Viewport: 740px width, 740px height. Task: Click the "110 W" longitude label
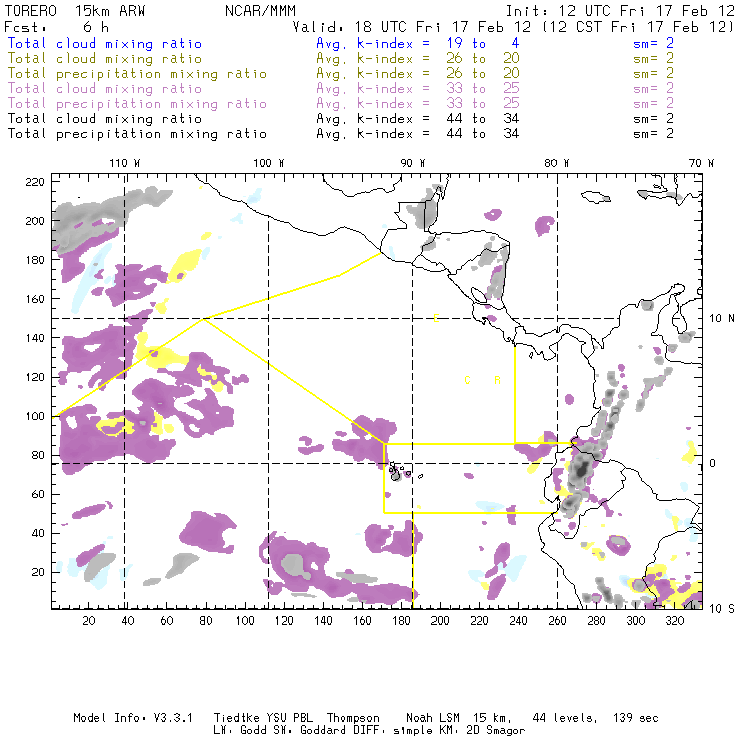(125, 163)
